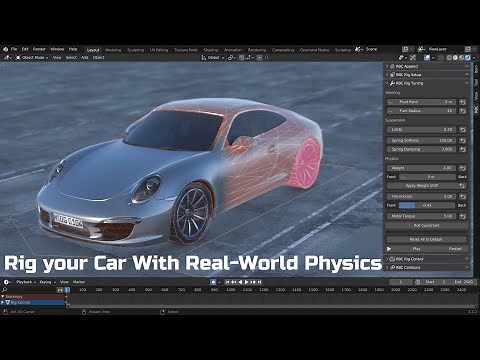Reset the Spring Stiffness value
Viewport: 480px width, 360px height.
click(463, 141)
